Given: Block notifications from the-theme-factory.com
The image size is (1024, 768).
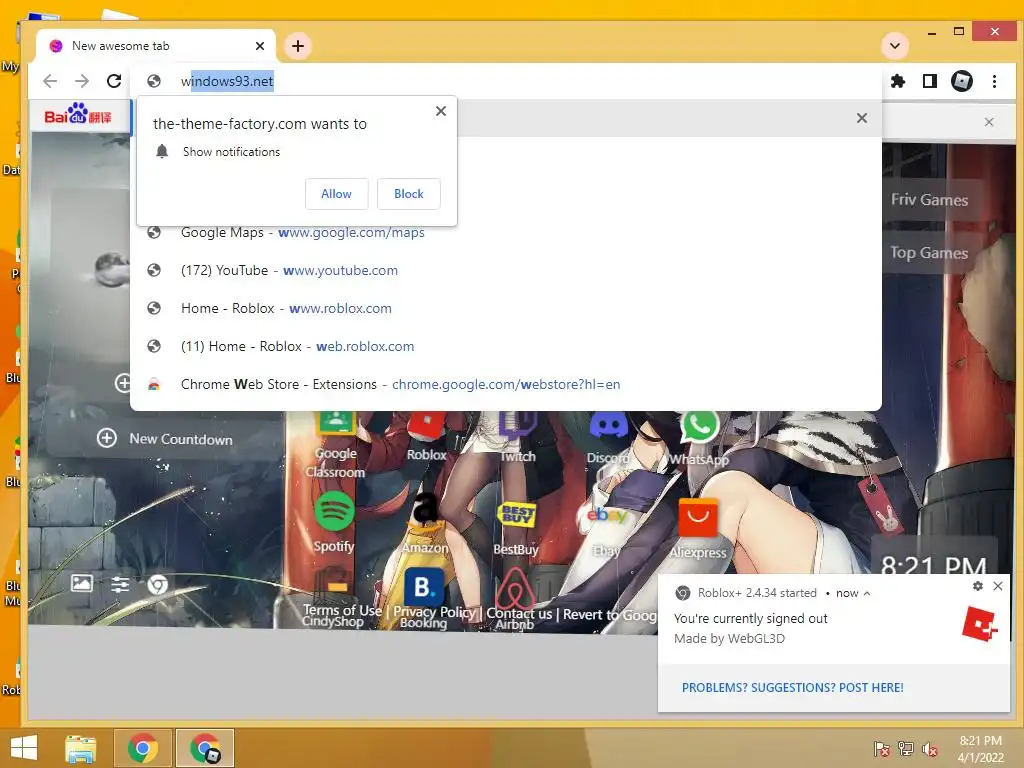Looking at the screenshot, I should (409, 194).
